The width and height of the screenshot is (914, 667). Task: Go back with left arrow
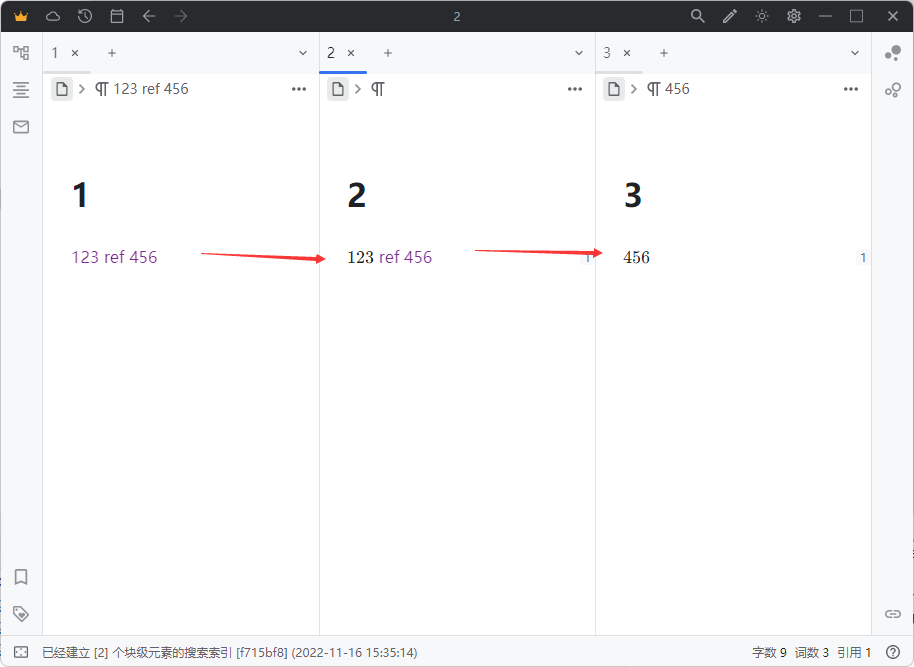tap(149, 16)
